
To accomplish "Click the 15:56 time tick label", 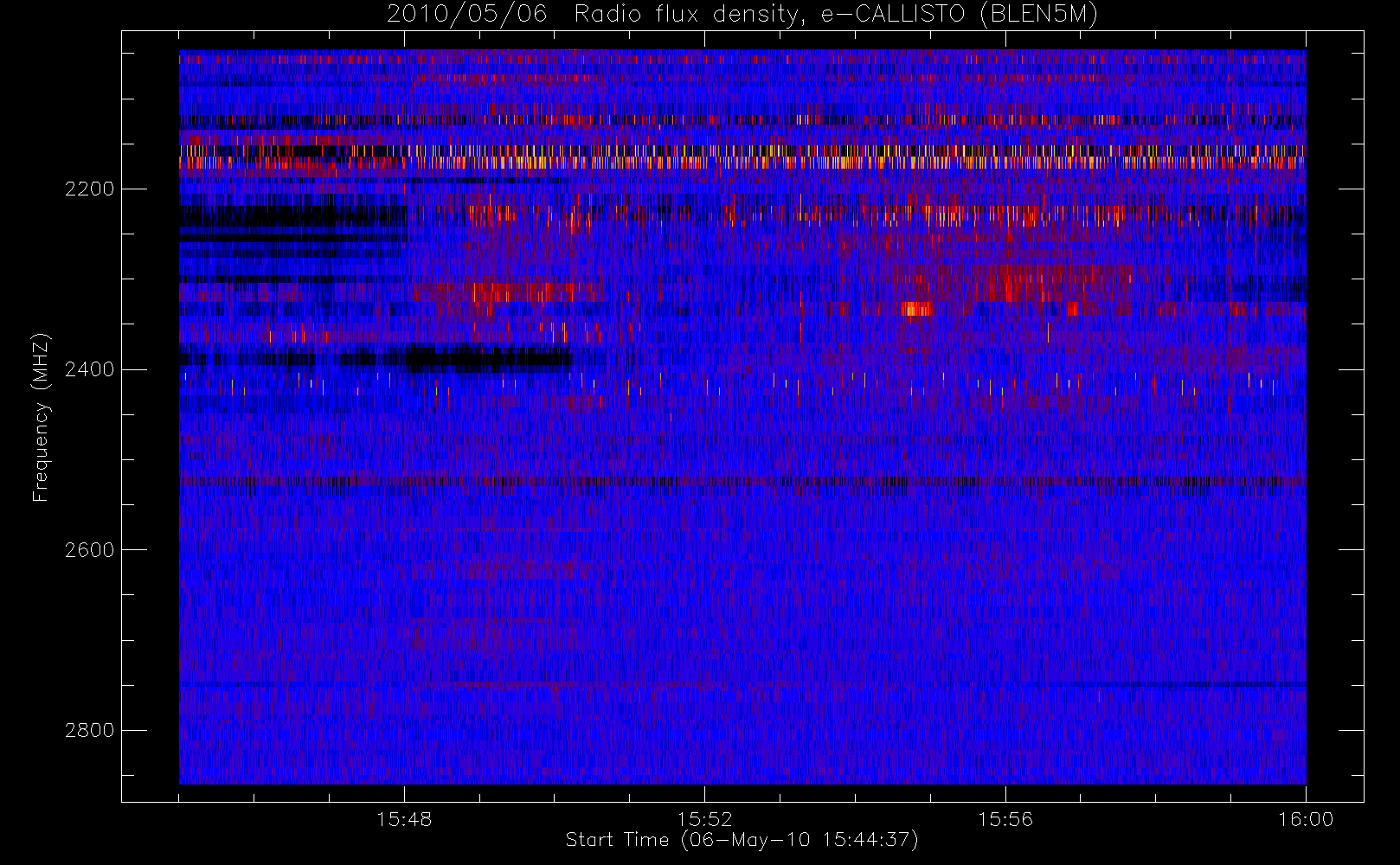I will point(1005,819).
